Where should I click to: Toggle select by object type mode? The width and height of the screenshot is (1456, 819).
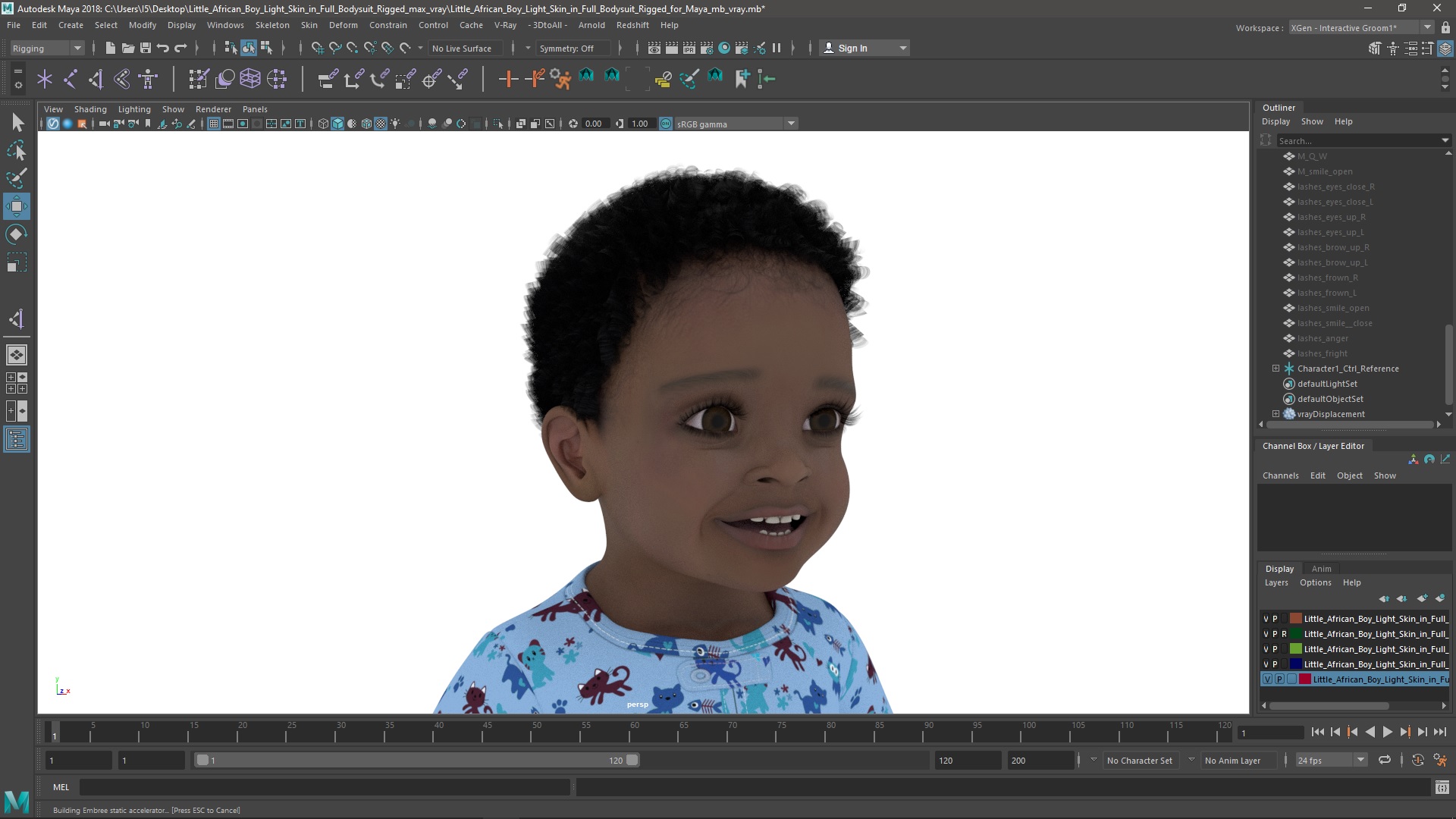pyautogui.click(x=249, y=48)
